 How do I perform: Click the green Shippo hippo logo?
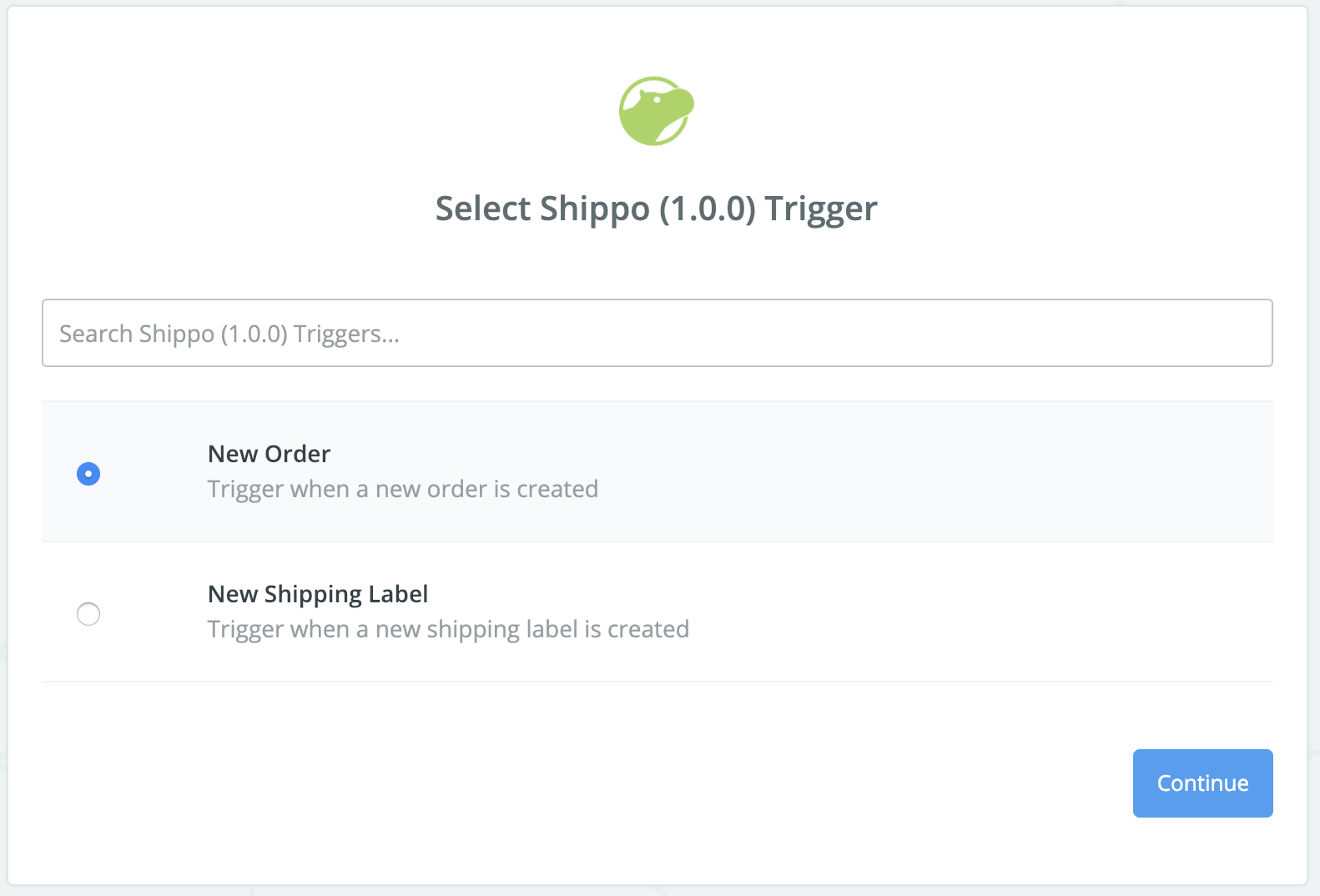657,111
